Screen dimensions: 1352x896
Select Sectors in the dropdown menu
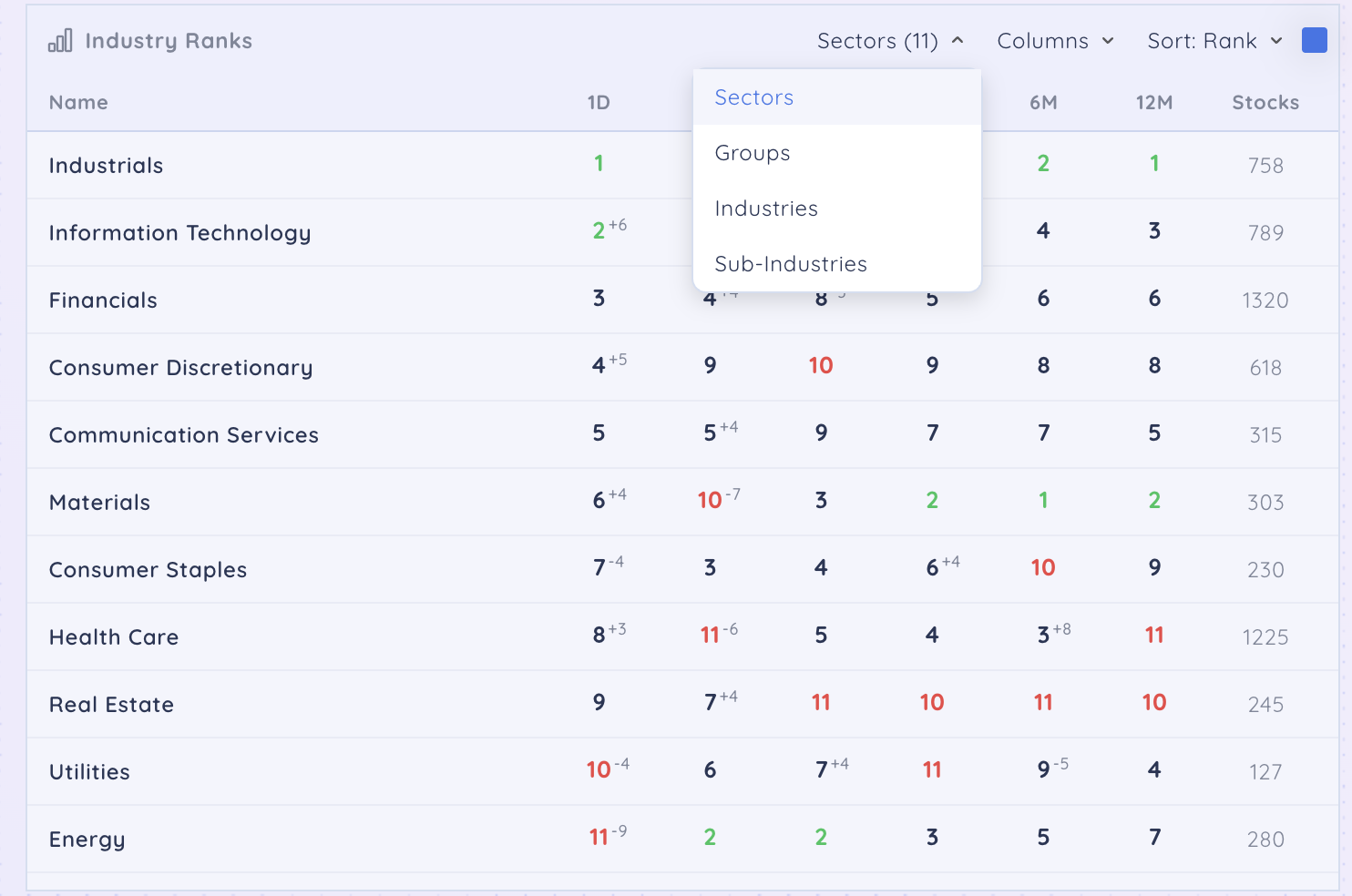753,97
